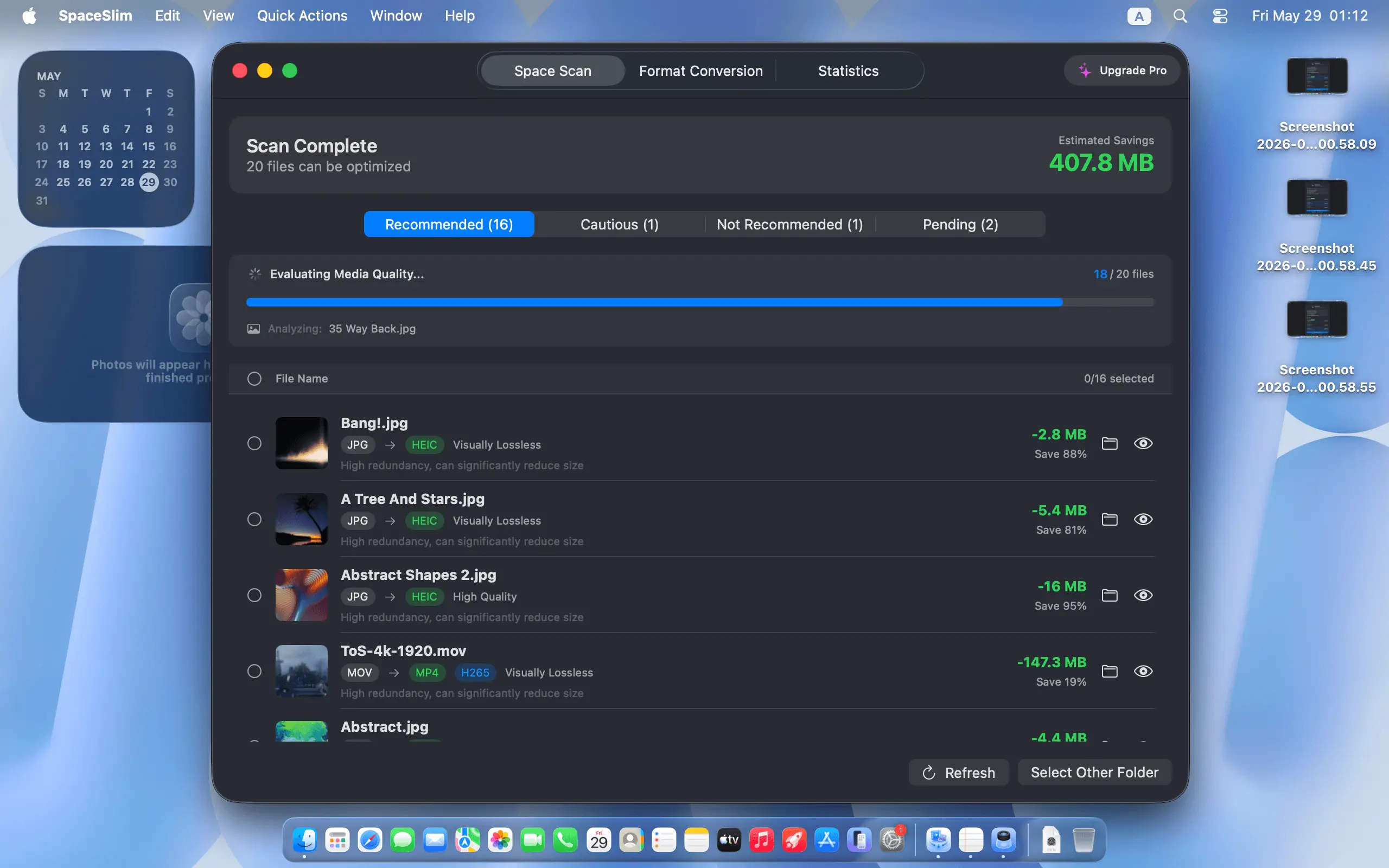Viewport: 1389px width, 868px height.
Task: Open the Statistics tab
Action: (848, 71)
